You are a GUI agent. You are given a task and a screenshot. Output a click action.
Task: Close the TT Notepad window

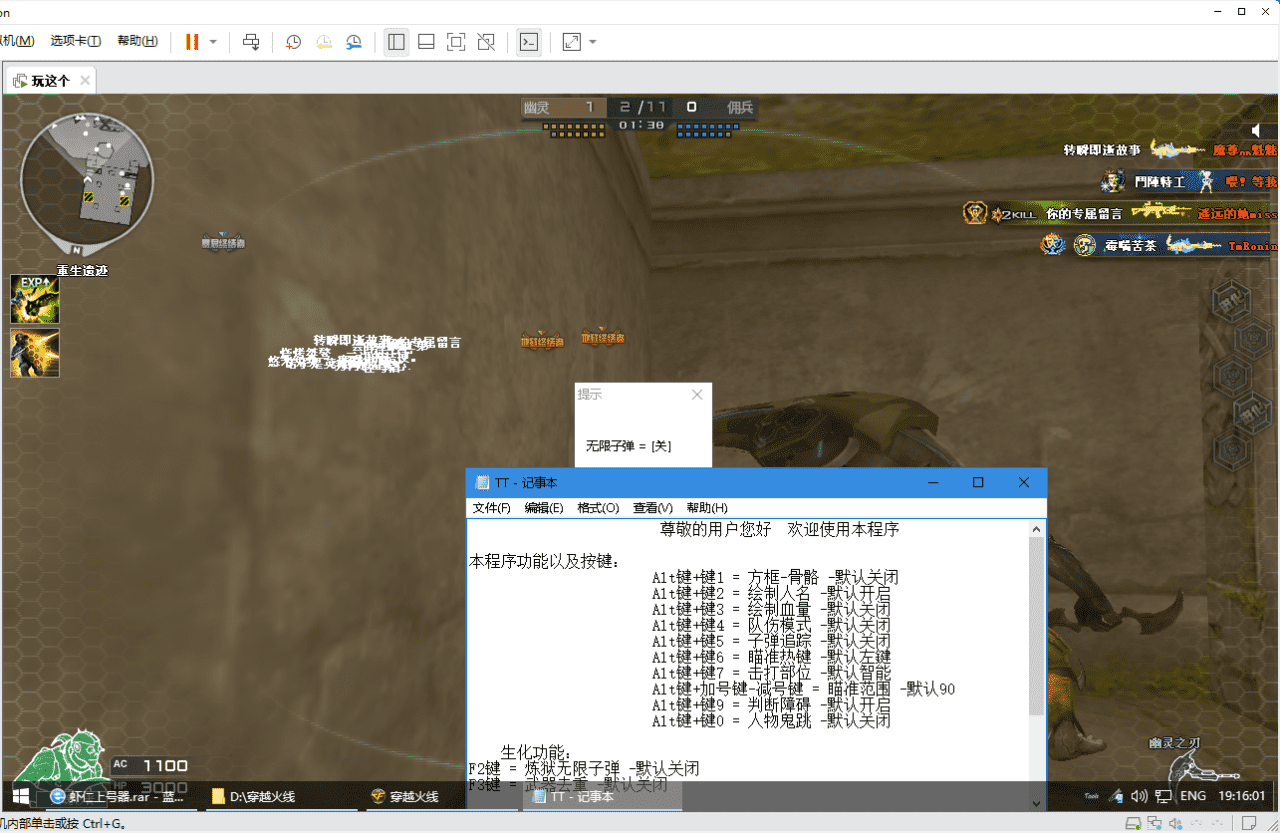point(1024,482)
